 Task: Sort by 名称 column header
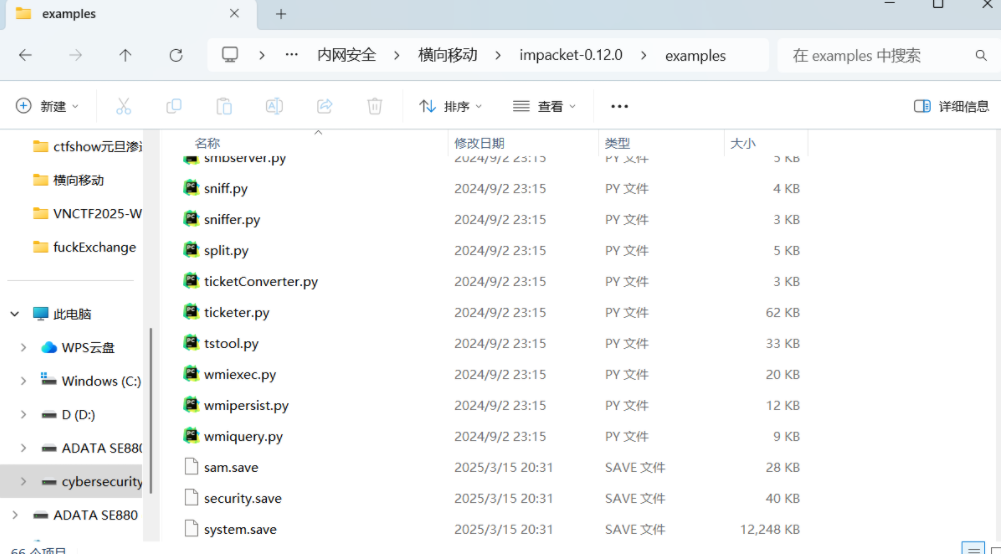point(207,143)
